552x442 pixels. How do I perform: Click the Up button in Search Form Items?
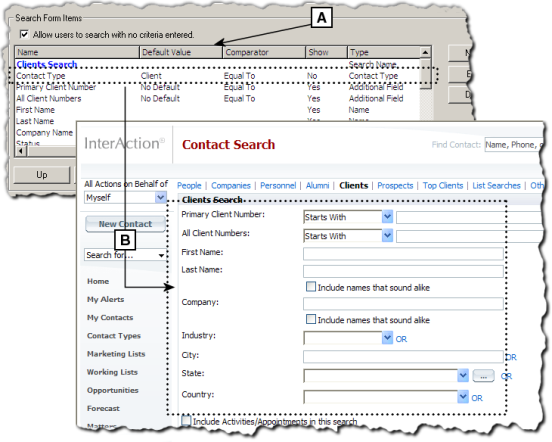click(42, 175)
